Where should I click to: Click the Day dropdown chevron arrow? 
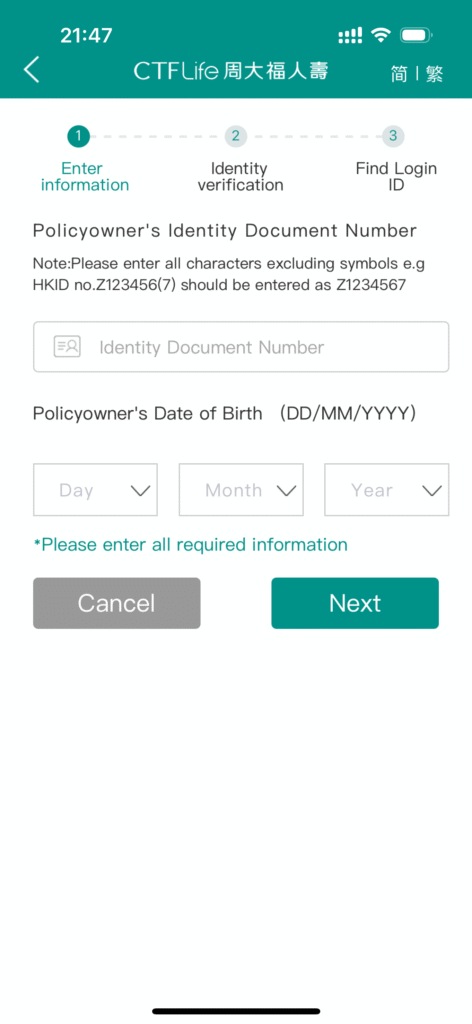(140, 491)
